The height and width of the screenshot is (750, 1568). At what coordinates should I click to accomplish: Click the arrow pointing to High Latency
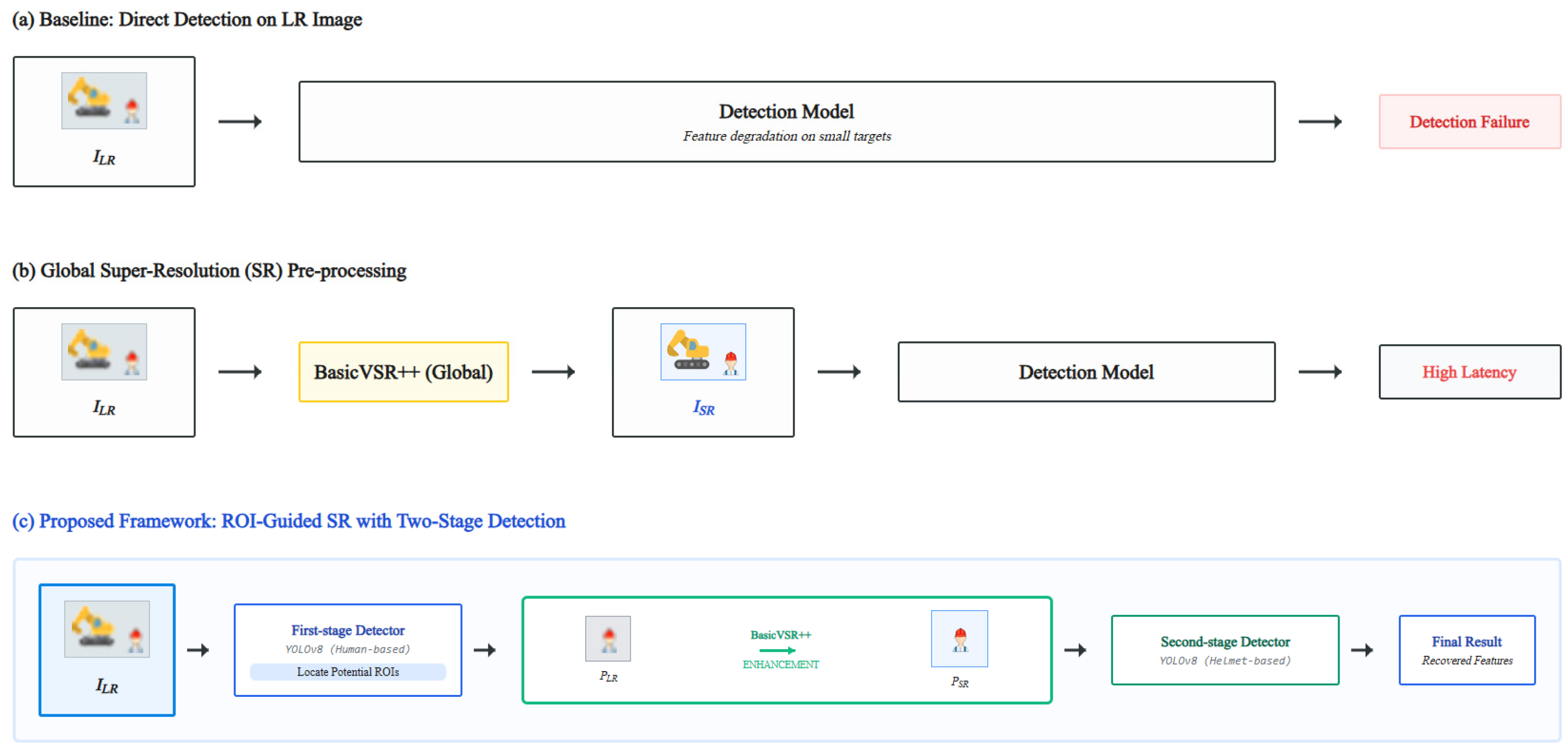[1320, 372]
